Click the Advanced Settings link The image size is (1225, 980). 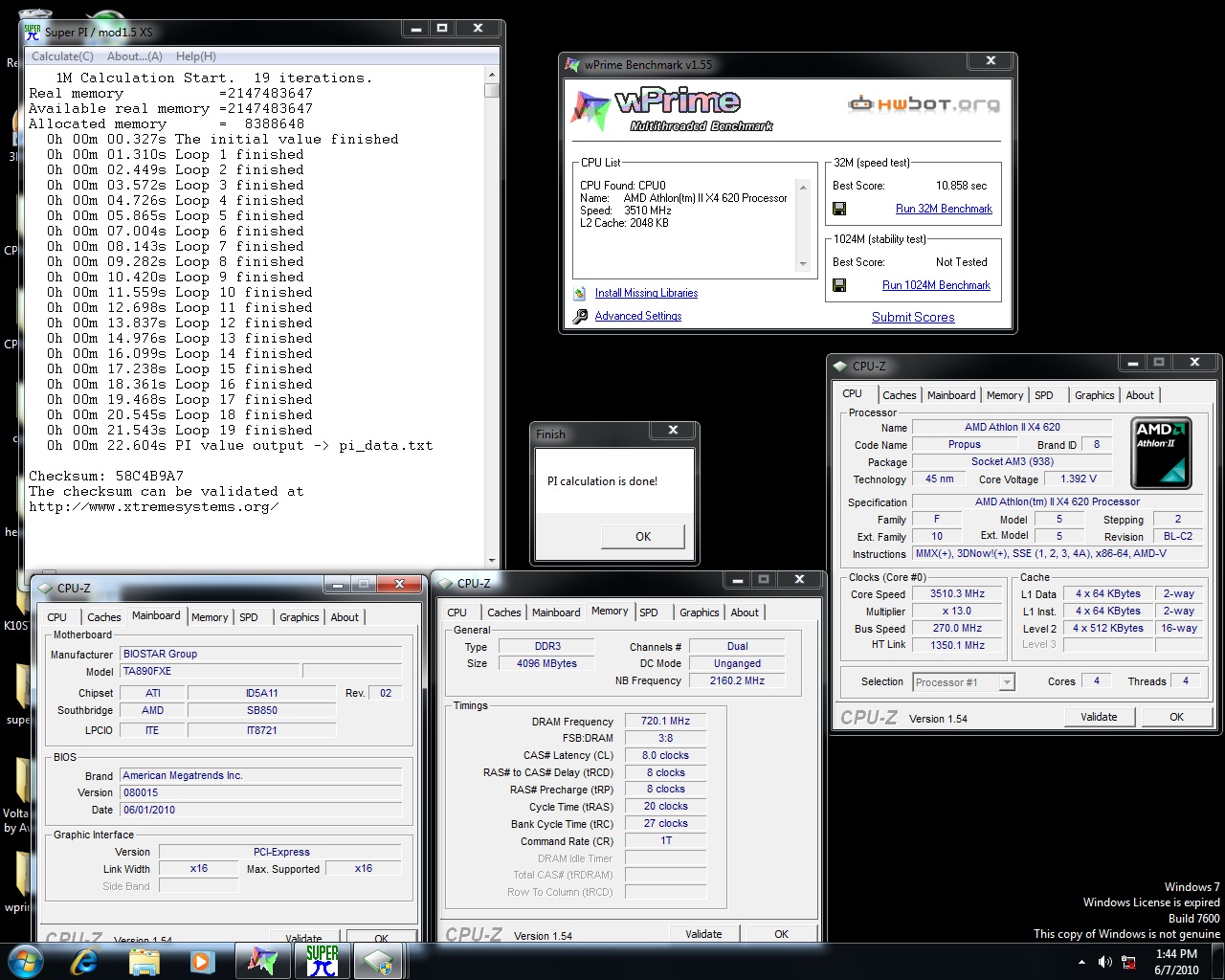pyautogui.click(x=638, y=316)
